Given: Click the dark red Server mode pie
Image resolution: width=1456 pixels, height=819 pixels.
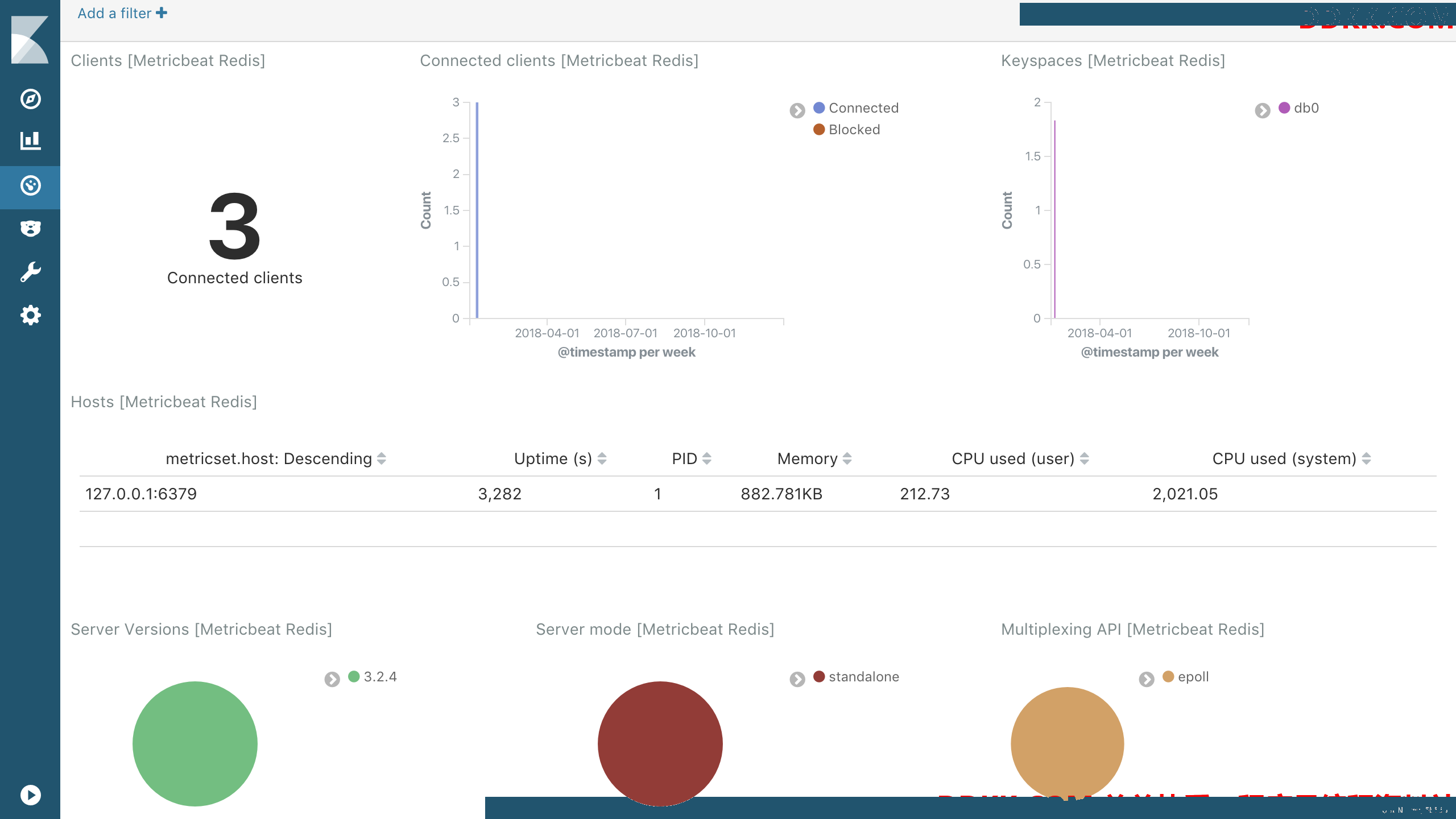Looking at the screenshot, I should point(660,743).
